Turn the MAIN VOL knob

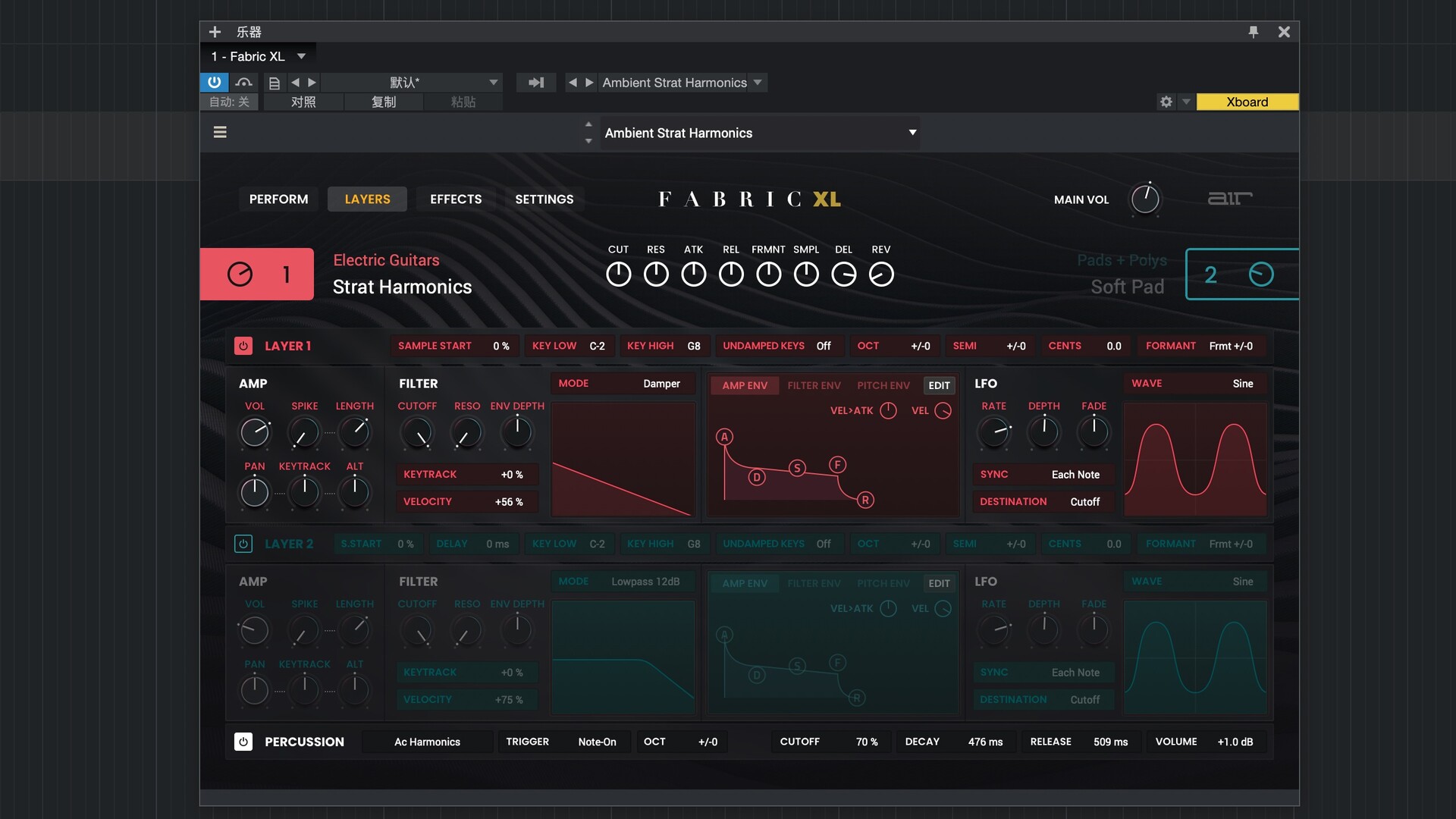[1145, 199]
